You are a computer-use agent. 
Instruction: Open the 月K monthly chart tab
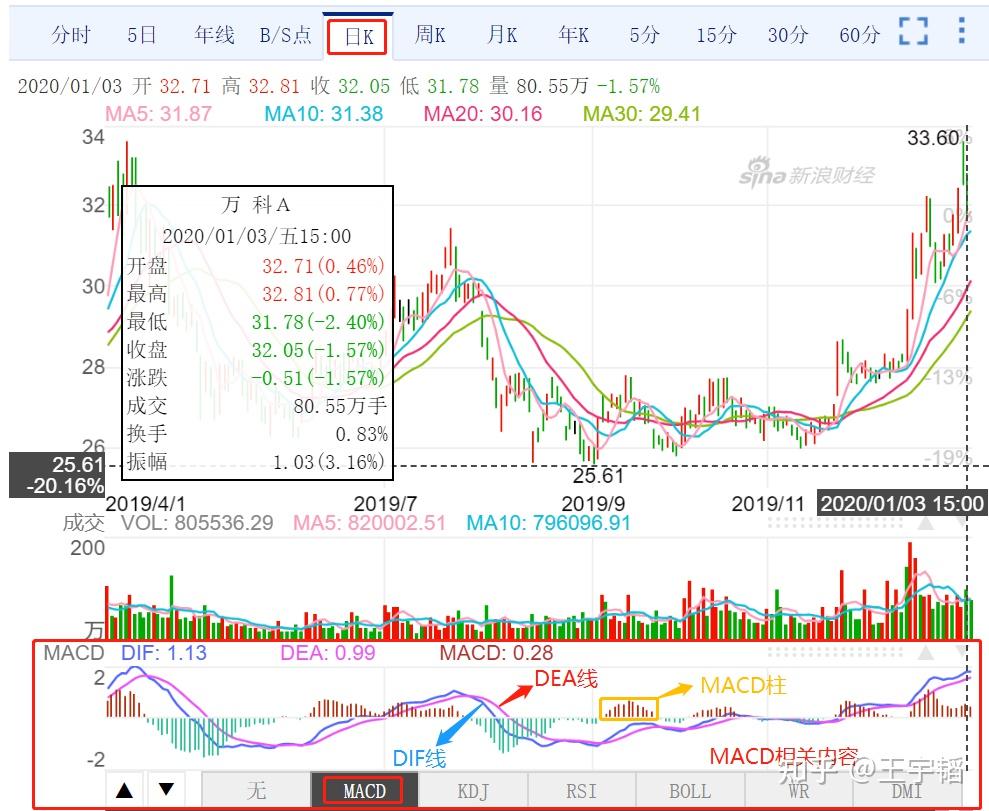(501, 33)
